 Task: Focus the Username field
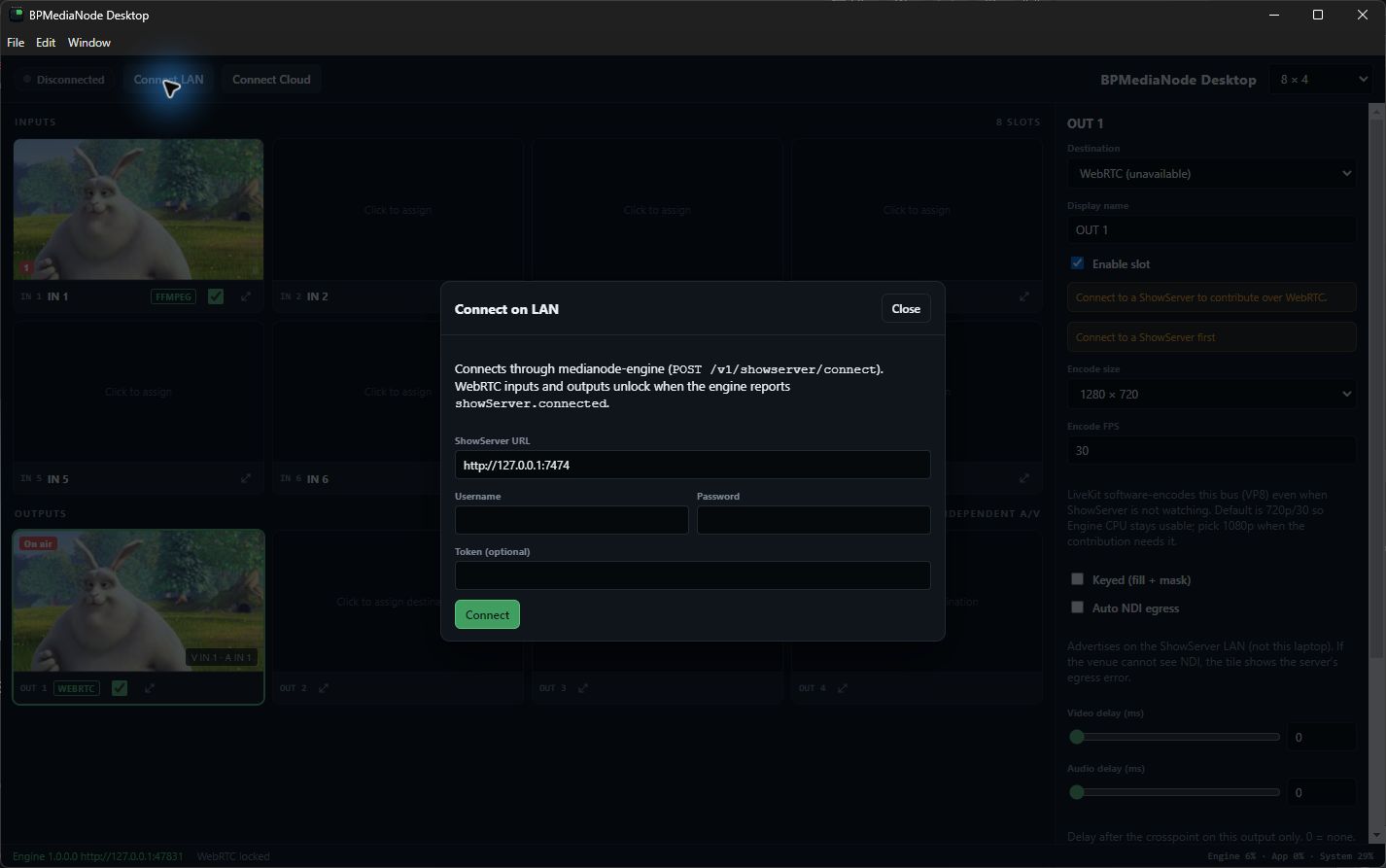pyautogui.click(x=572, y=520)
